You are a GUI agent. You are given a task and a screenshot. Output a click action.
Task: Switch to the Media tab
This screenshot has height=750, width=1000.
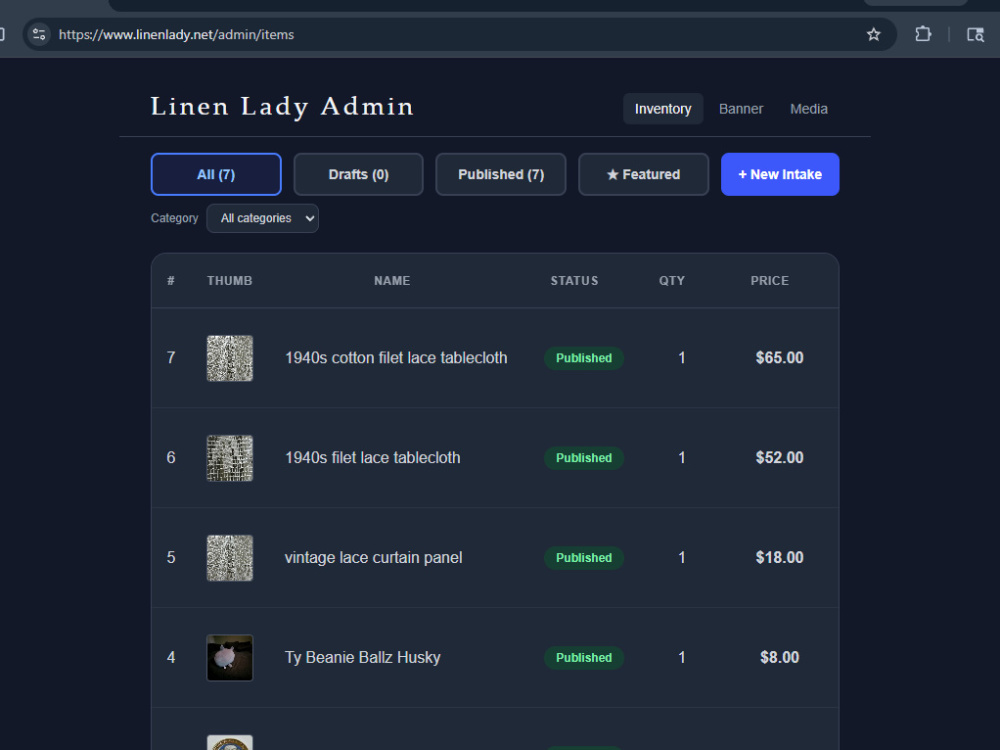(808, 109)
